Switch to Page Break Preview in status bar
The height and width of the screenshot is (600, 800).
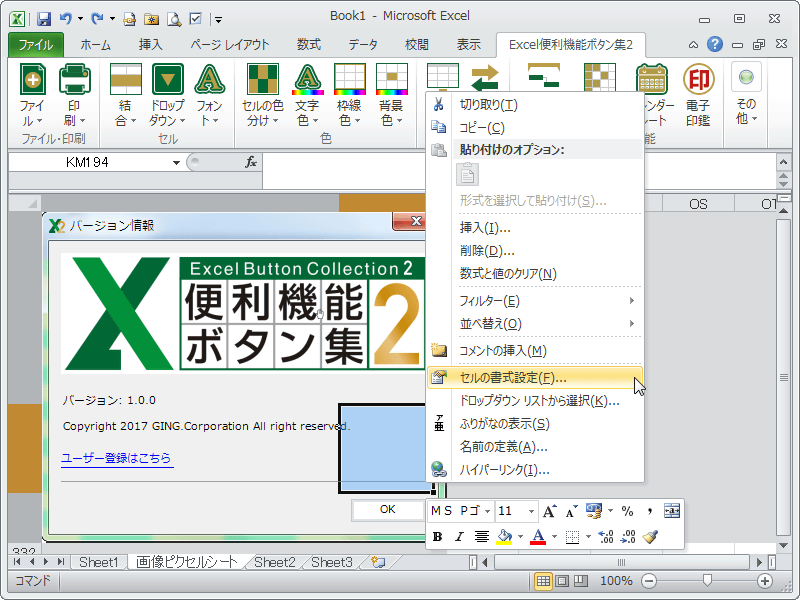coord(580,581)
